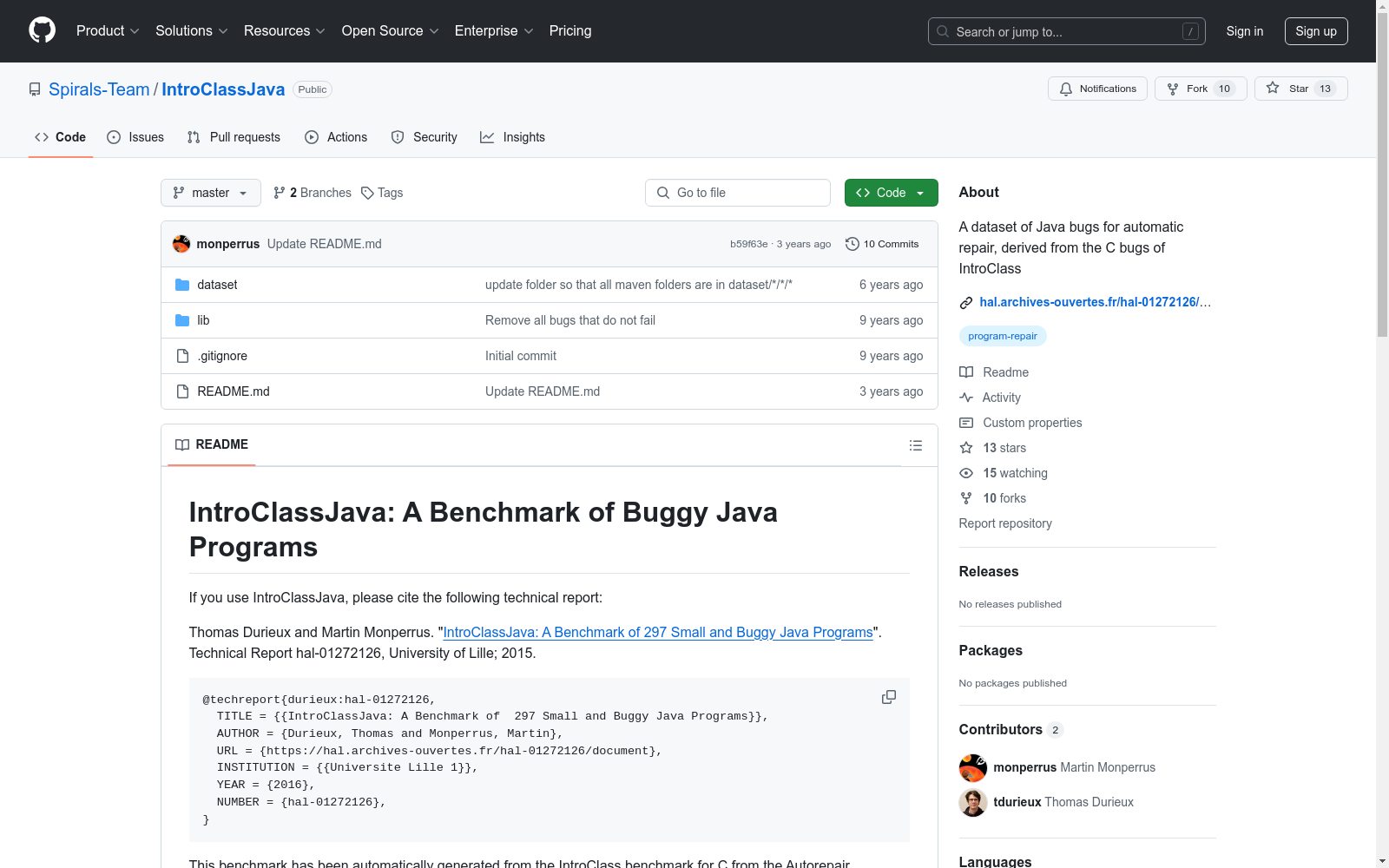Click the branches icon beside 2 Branches
Screen dimensions: 1389x868
pos(280,193)
